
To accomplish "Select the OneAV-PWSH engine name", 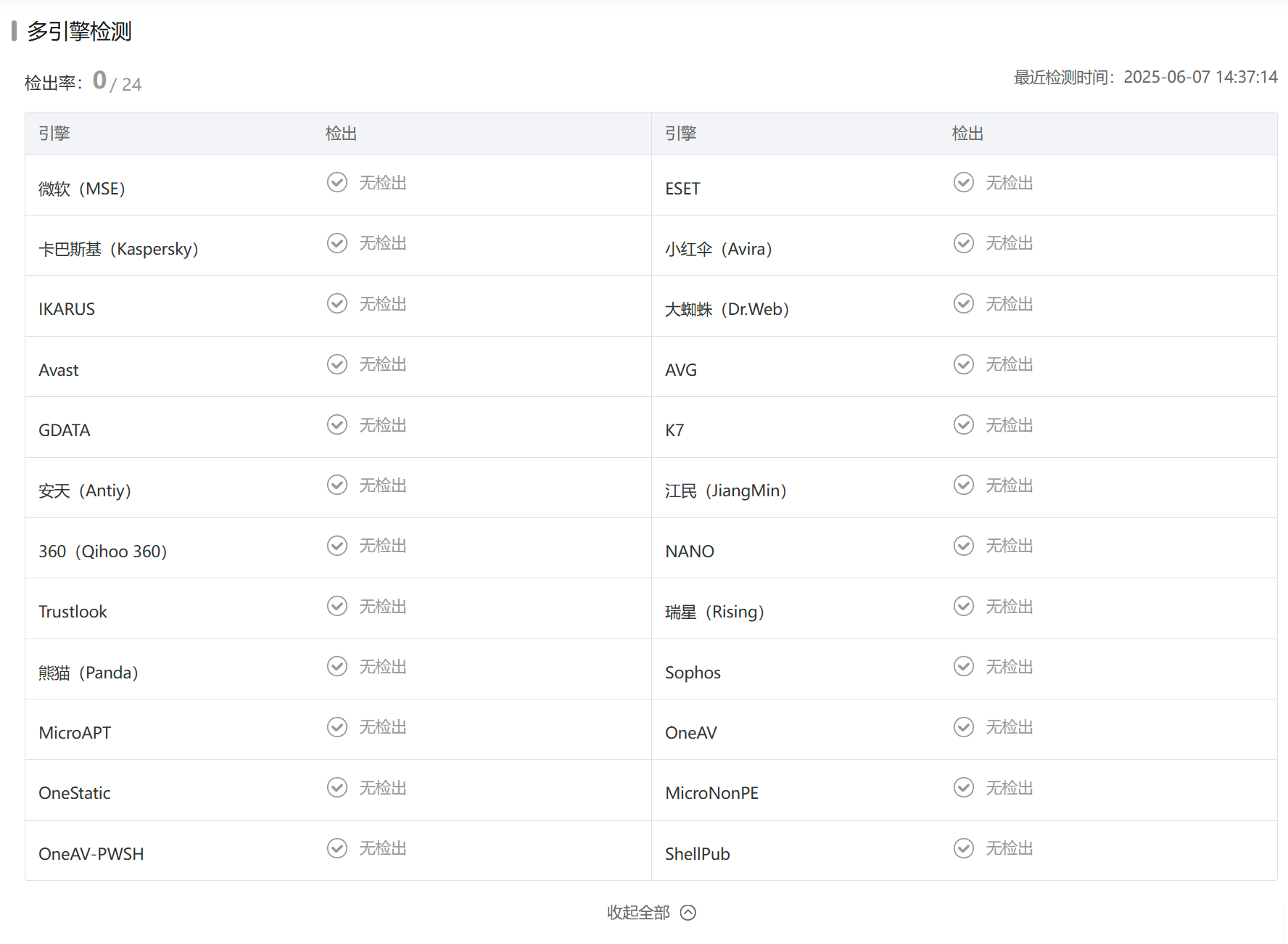I will click(91, 854).
